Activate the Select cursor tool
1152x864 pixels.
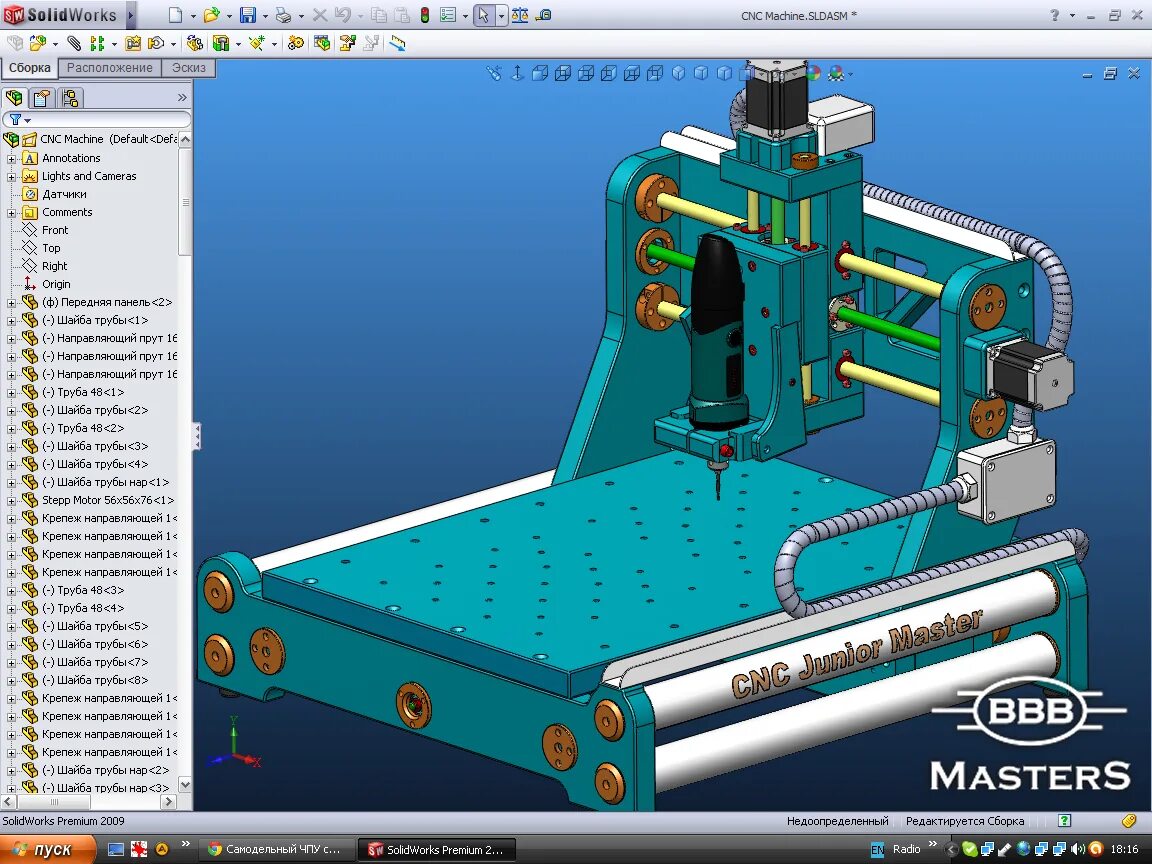(483, 15)
